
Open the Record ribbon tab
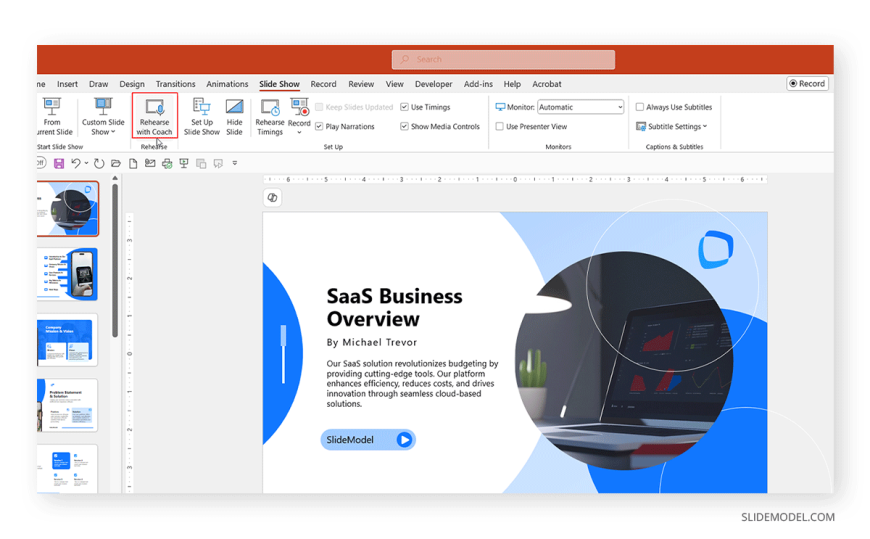pyautogui.click(x=323, y=84)
